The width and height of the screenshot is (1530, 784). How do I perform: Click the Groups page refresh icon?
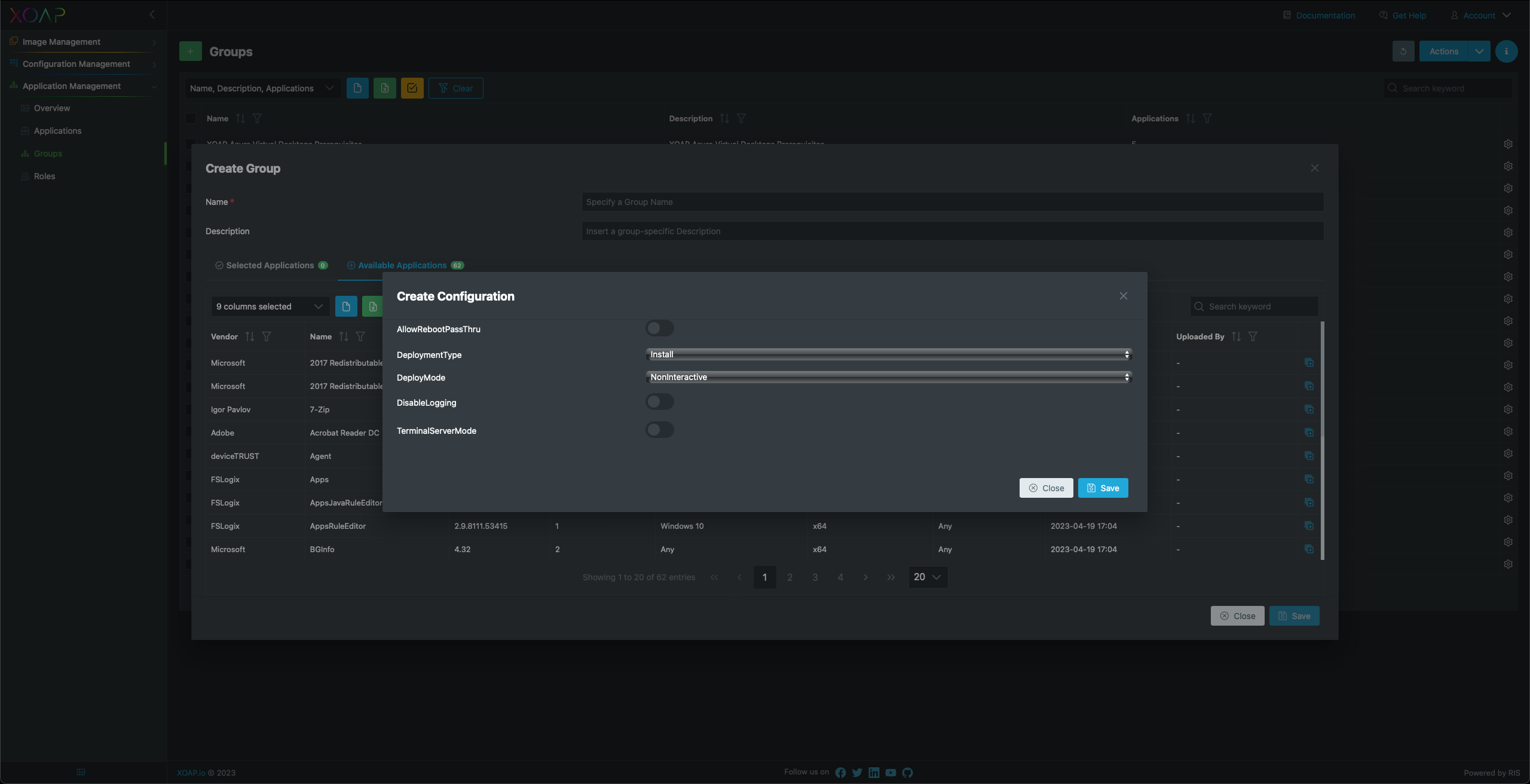[x=1403, y=51]
